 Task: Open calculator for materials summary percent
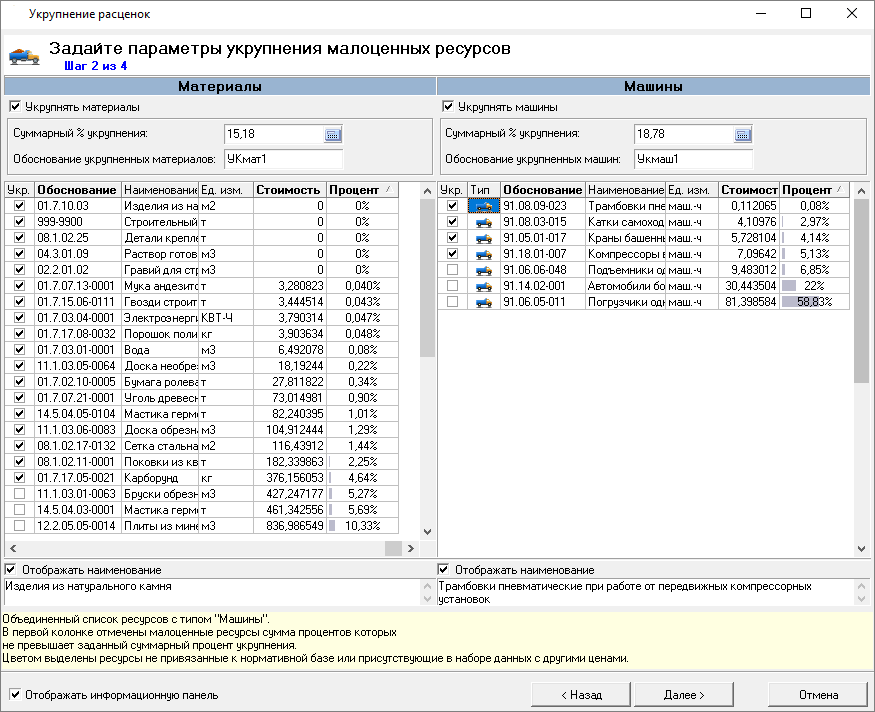pyautogui.click(x=334, y=134)
